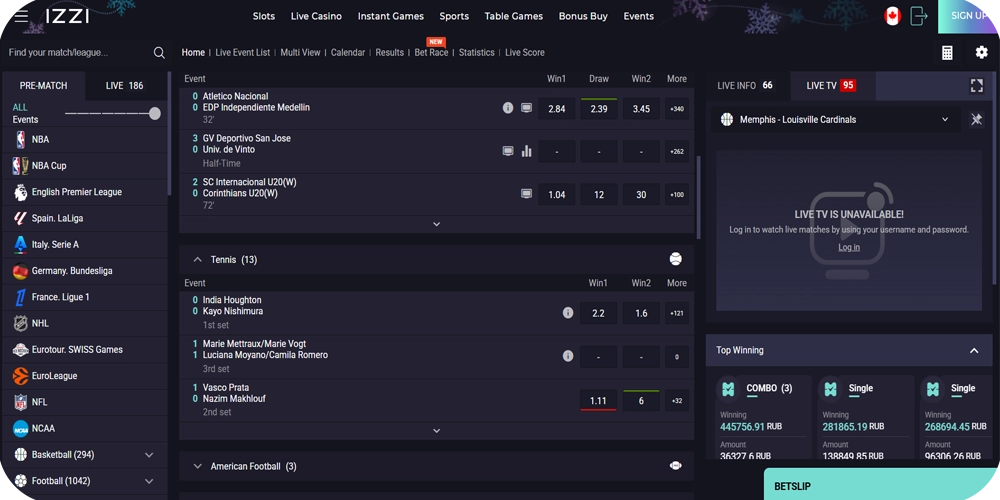Screen dimensions: 1000x500
Task: Click the football icon in American Football header
Action: 675,466
